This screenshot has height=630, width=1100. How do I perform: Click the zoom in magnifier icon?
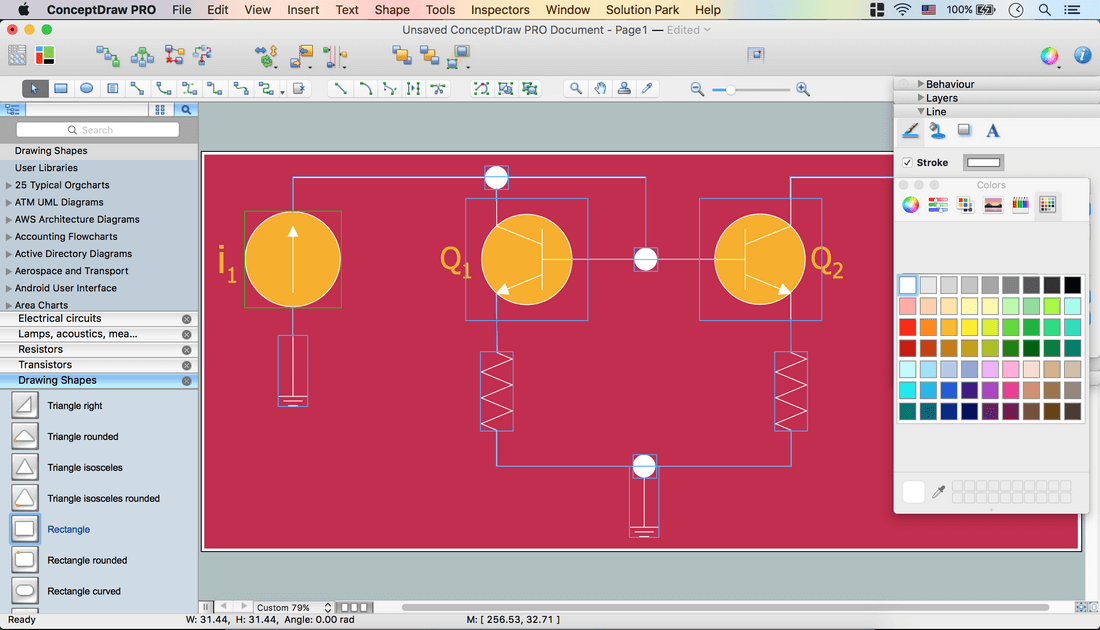[x=803, y=89]
